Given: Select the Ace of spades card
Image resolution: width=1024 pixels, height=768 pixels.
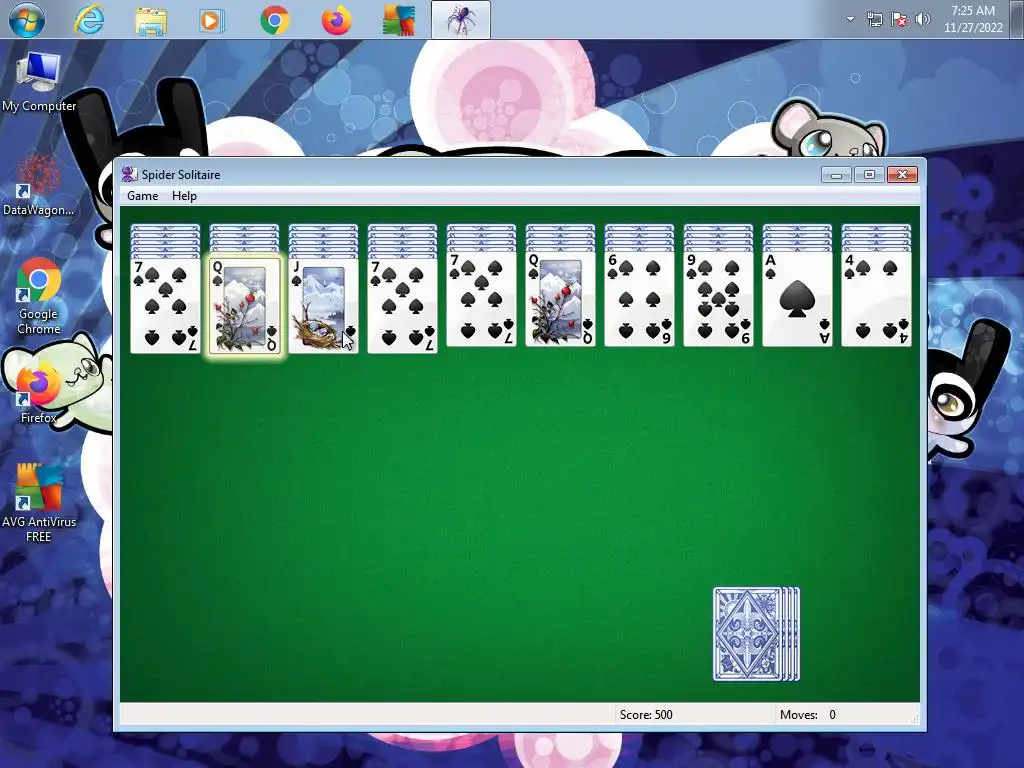Looking at the screenshot, I should [x=797, y=299].
